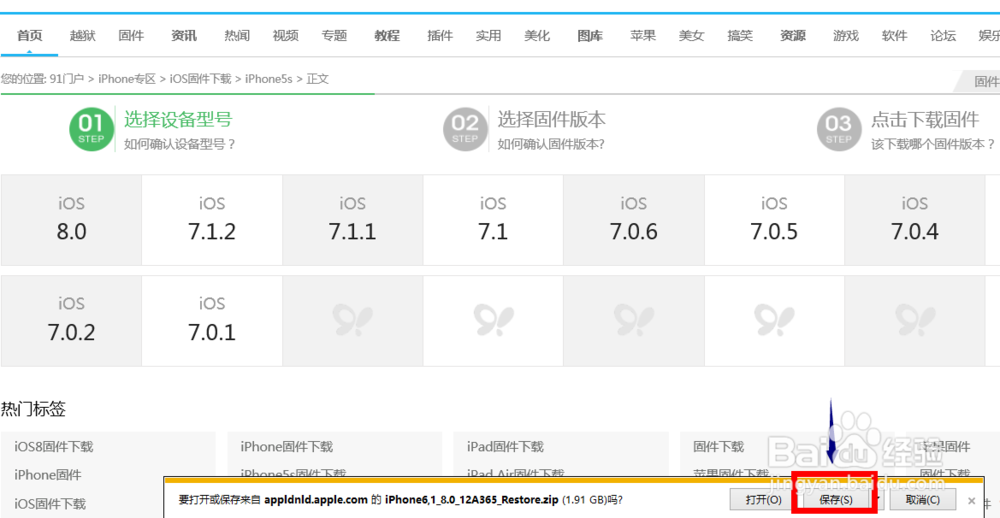Open the iPad固件下载 tag link

pos(505,447)
